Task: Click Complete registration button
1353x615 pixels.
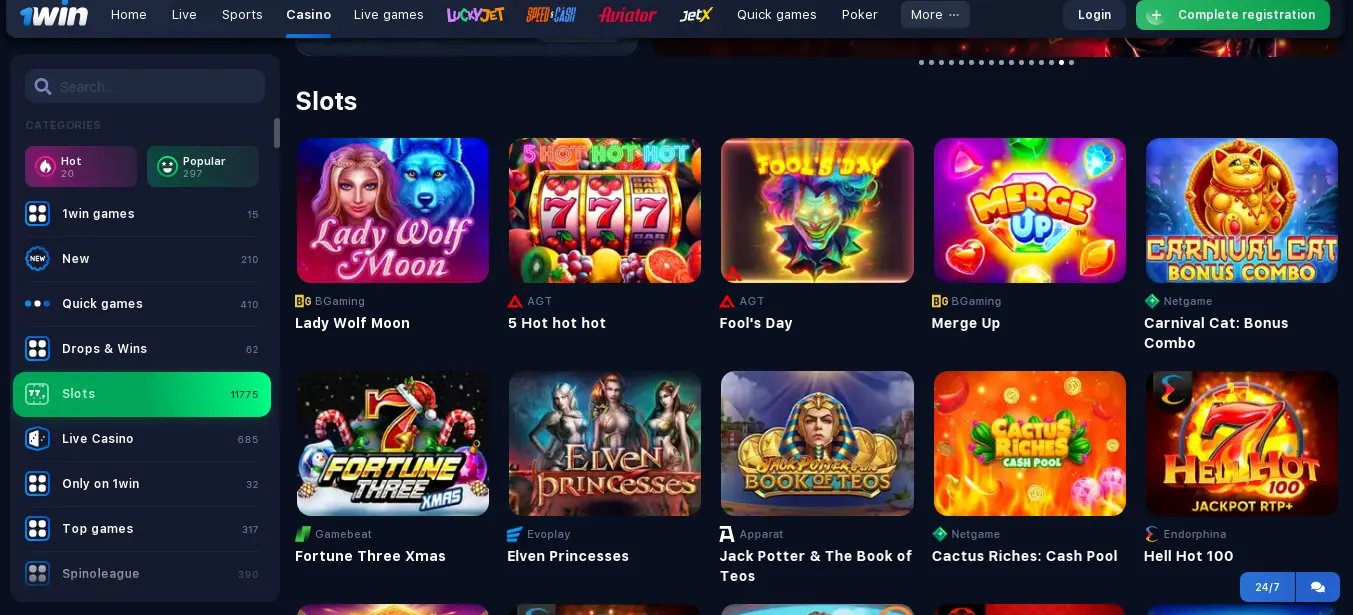Action: 1233,15
